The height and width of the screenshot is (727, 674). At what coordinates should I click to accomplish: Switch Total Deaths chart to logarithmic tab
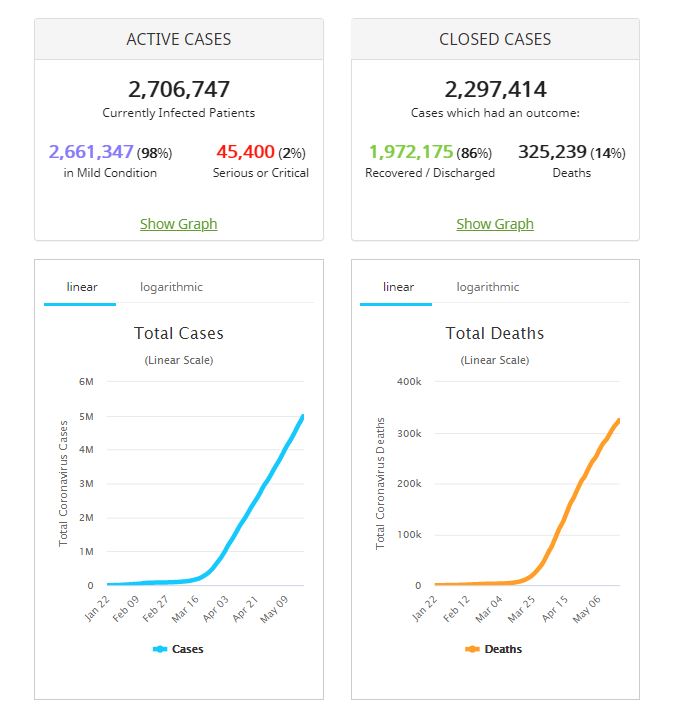488,287
